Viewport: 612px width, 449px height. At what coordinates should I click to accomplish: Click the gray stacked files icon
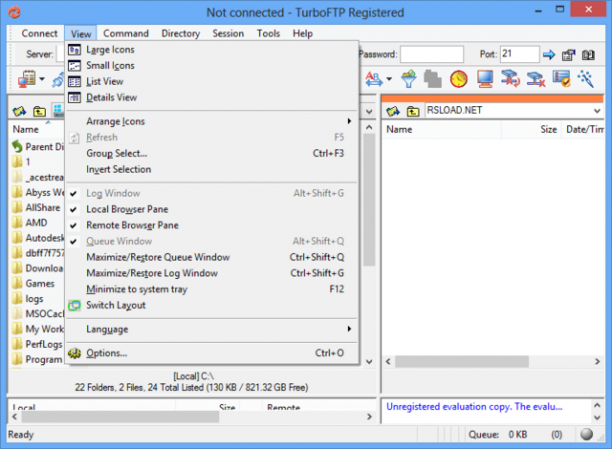click(x=432, y=79)
